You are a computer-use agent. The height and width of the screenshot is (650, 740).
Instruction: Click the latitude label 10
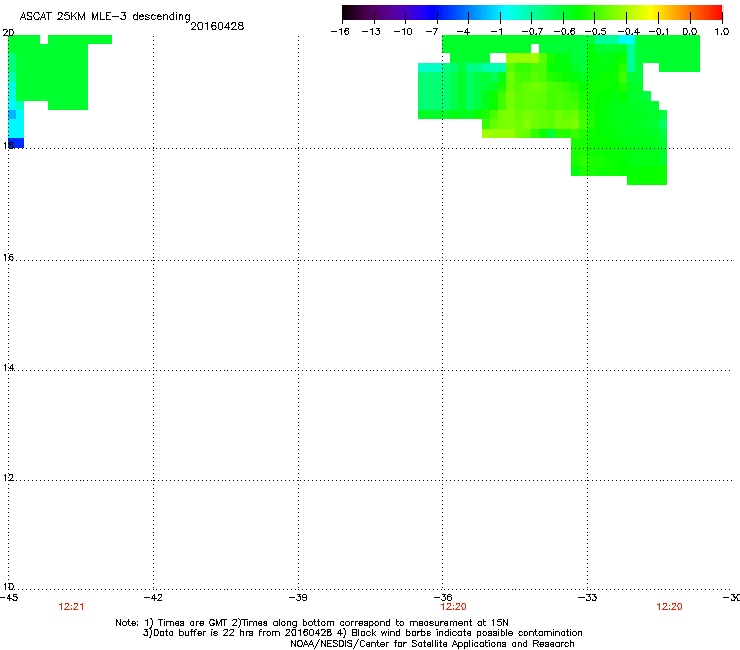(8, 587)
